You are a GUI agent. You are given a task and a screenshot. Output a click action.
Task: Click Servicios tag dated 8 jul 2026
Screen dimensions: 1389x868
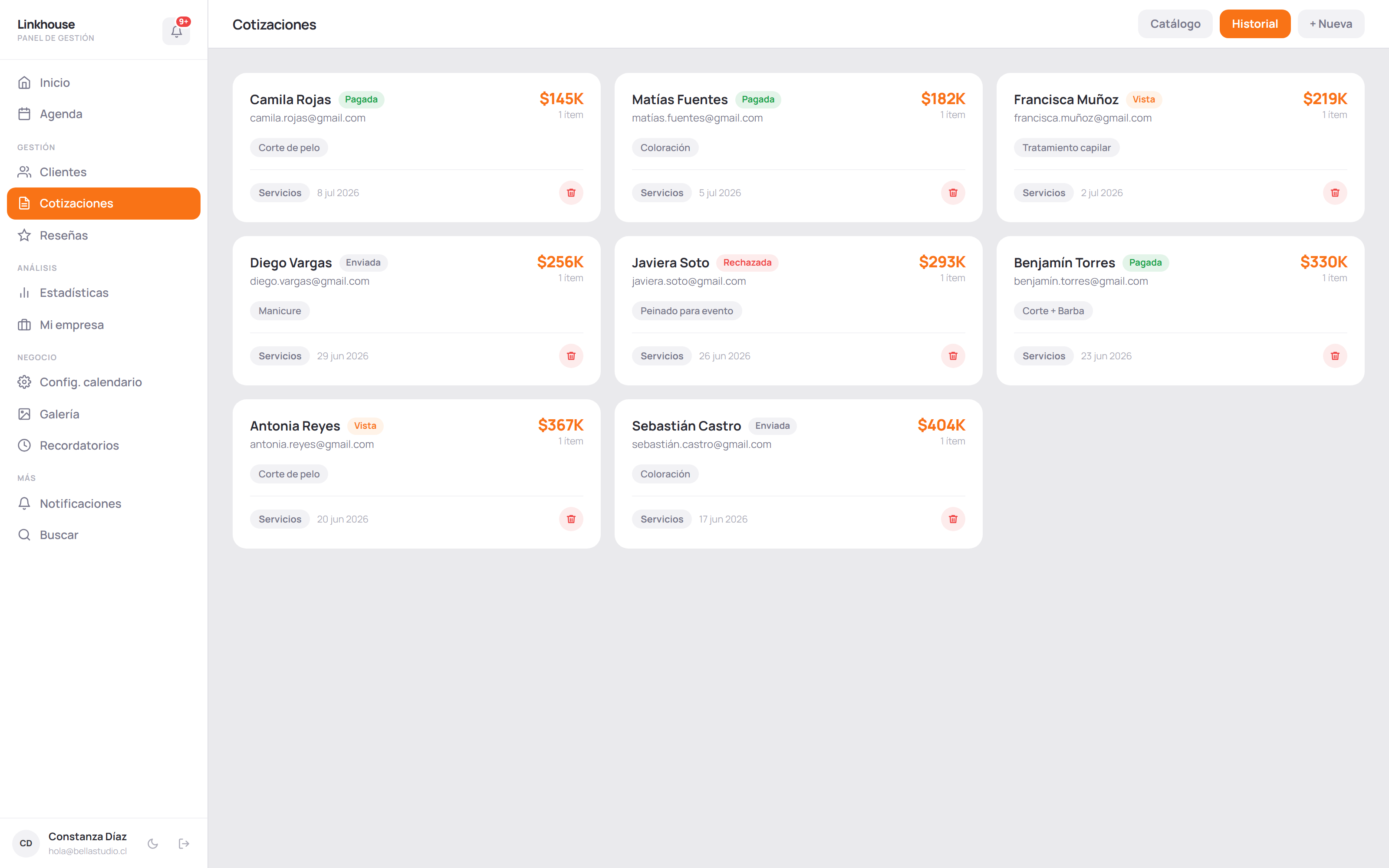[x=280, y=193]
